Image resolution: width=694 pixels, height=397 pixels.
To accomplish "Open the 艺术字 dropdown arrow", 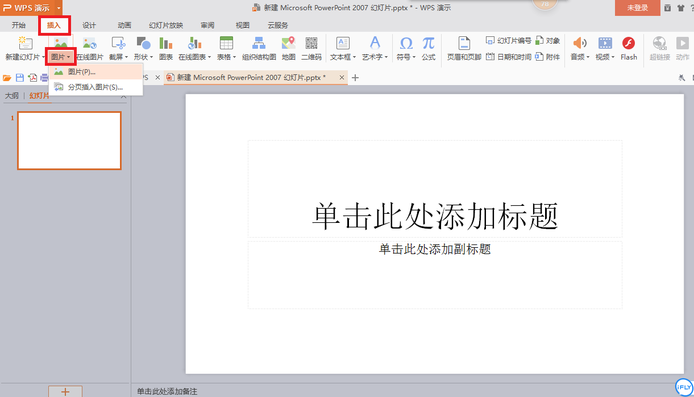I will click(386, 57).
